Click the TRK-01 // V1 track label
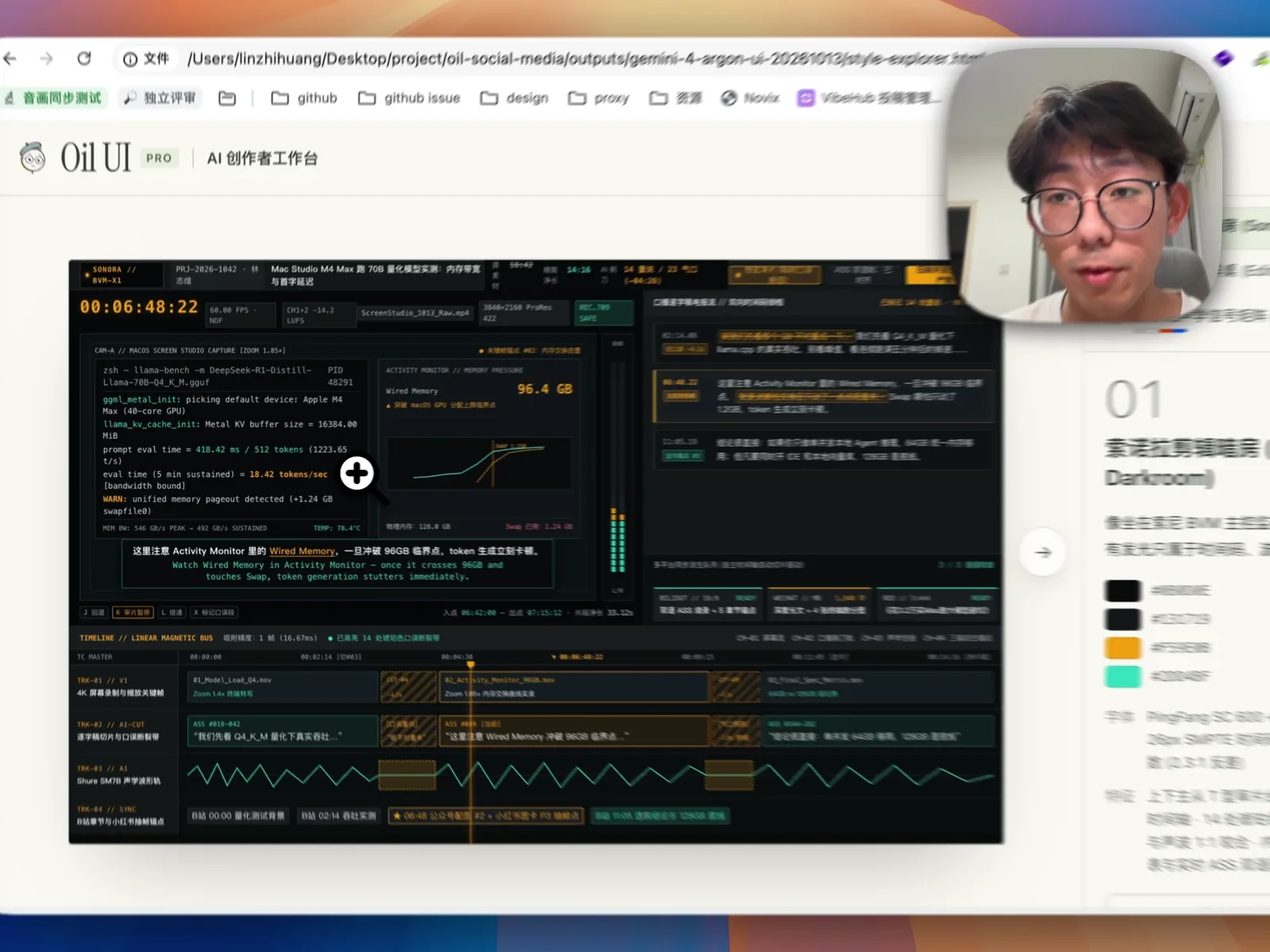 click(x=102, y=681)
